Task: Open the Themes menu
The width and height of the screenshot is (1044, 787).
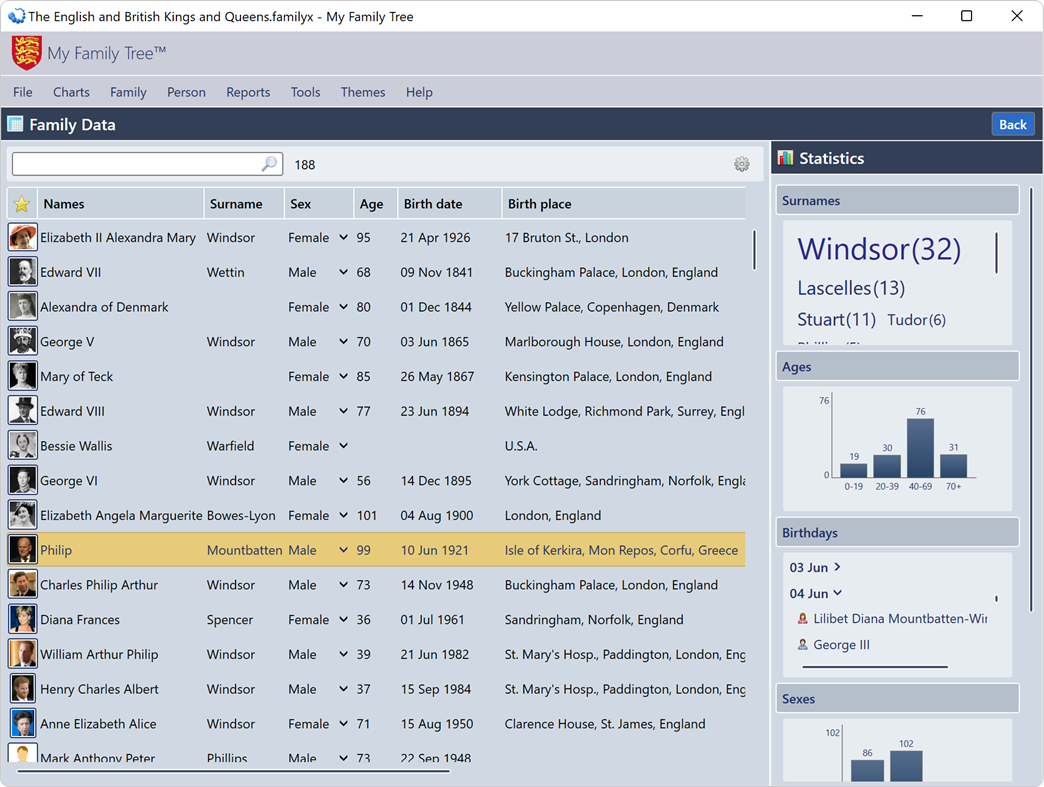Action: 362,92
